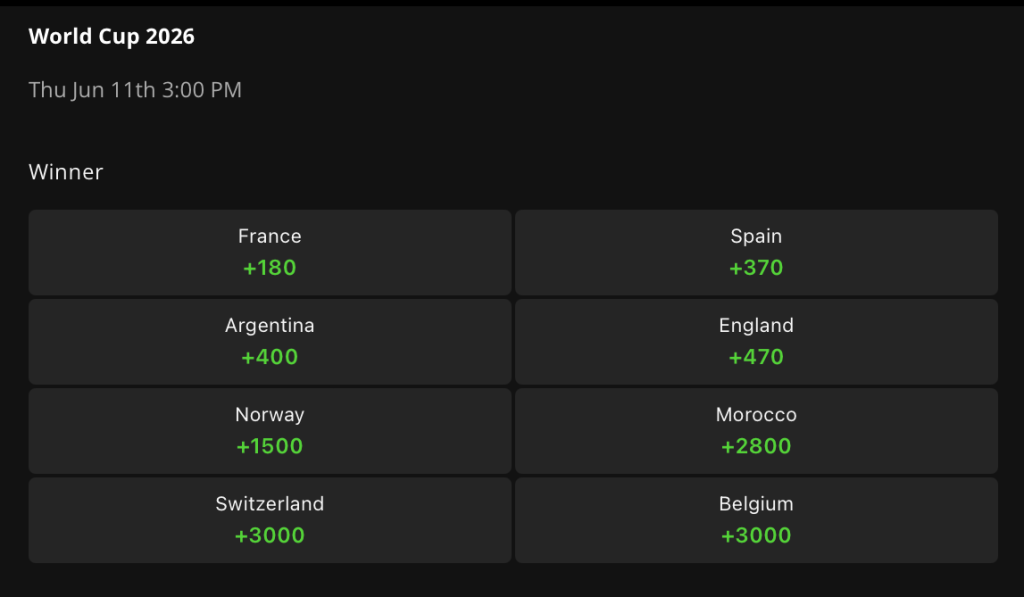
Task: Tap the +3000 odds under Switzerland
Action: pos(270,536)
